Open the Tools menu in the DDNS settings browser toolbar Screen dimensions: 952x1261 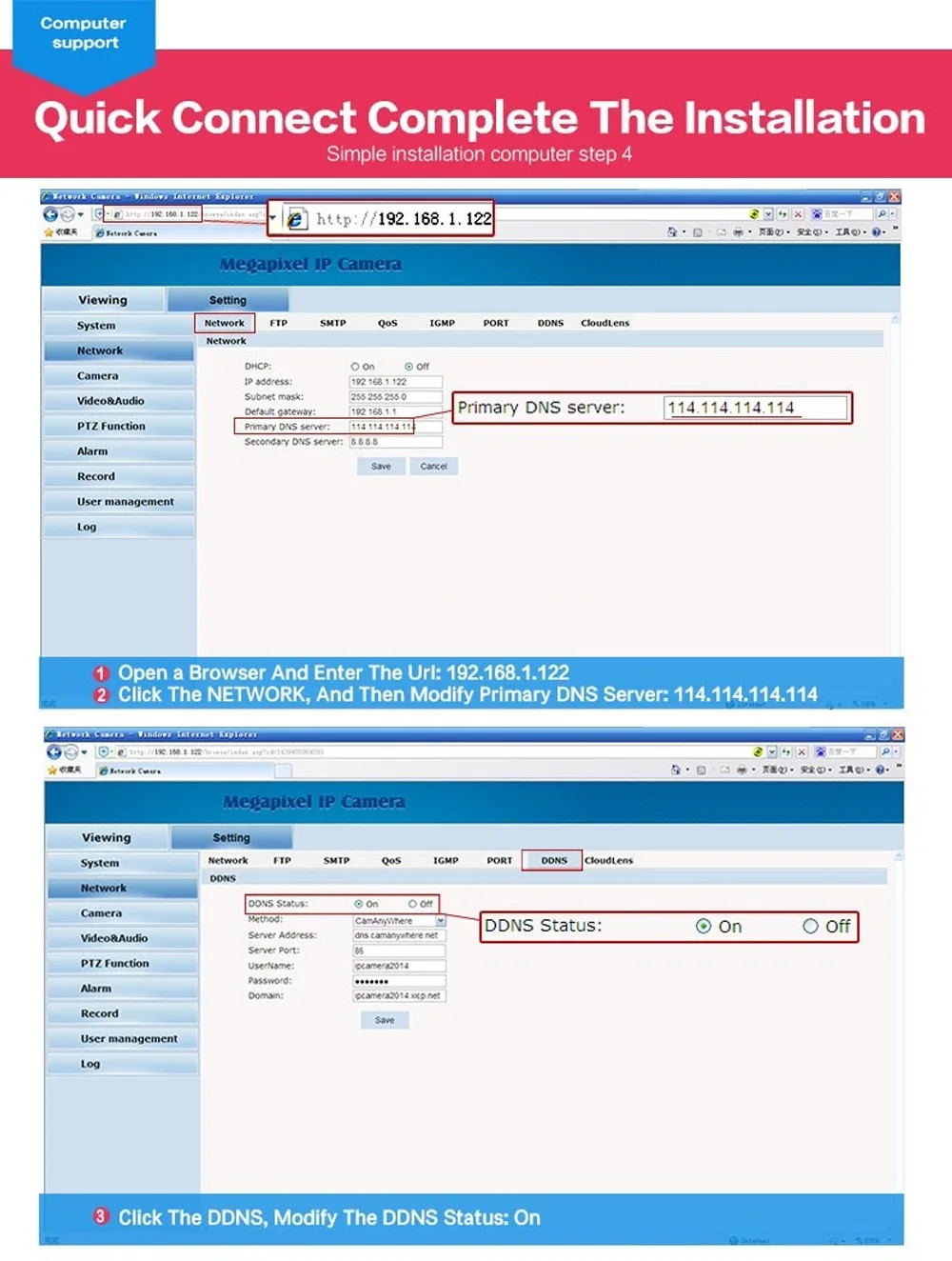(x=853, y=769)
